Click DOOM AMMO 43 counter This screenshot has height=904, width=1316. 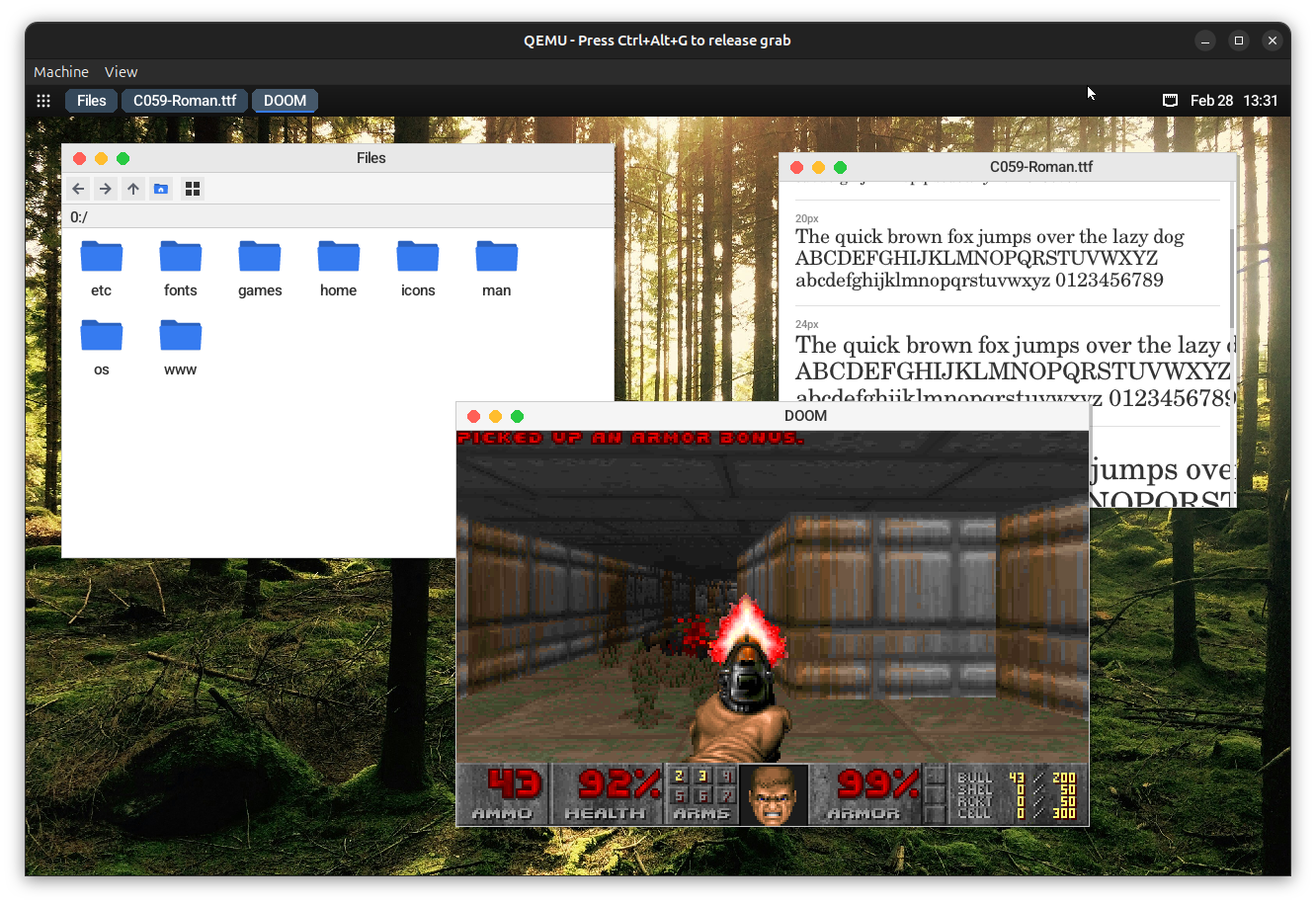504,794
